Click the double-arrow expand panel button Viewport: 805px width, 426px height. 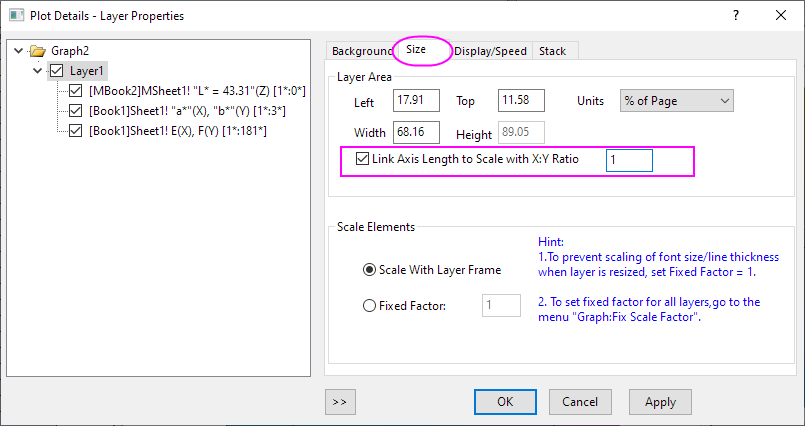pyautogui.click(x=340, y=401)
